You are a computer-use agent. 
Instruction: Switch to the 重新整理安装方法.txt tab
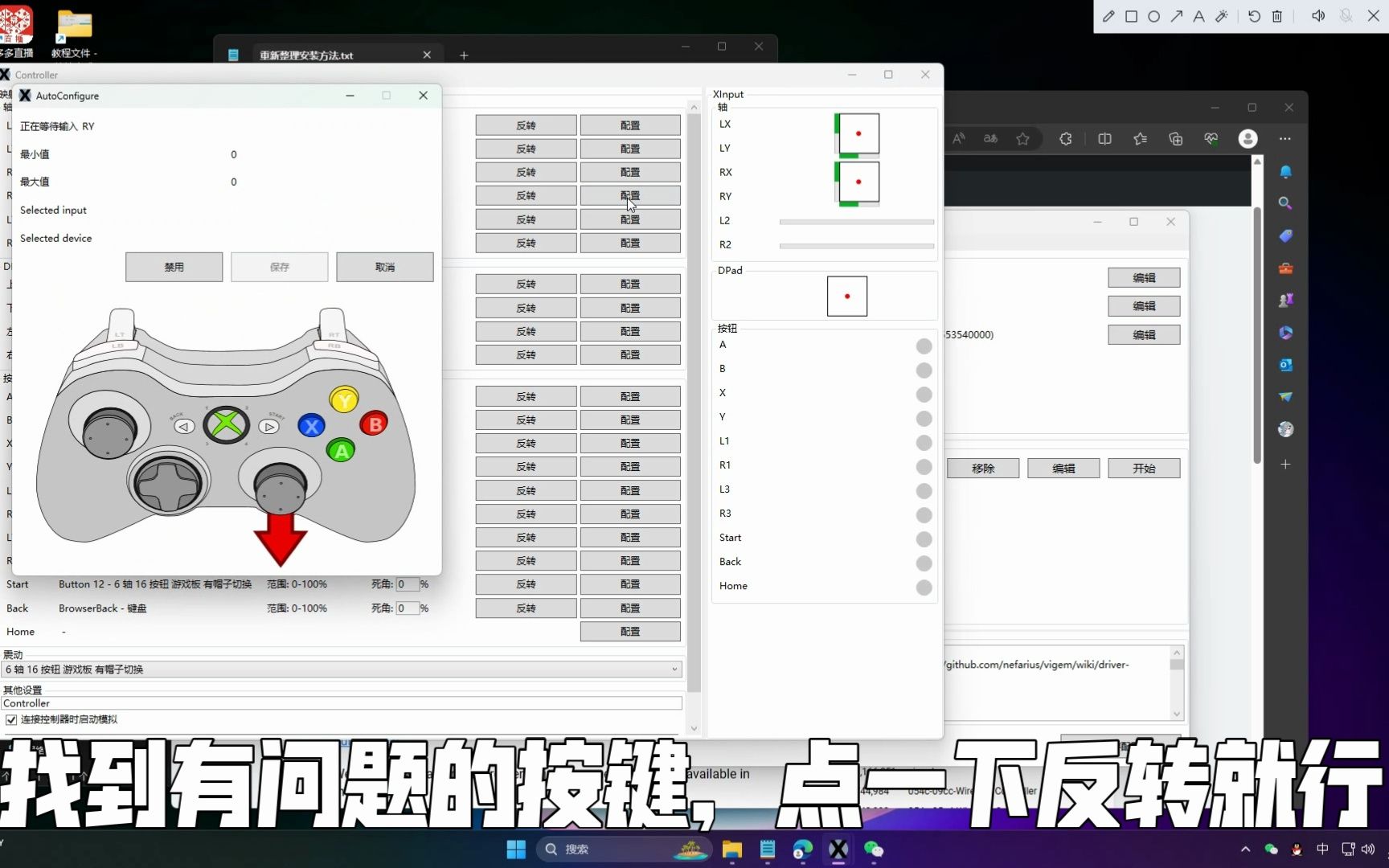point(305,55)
